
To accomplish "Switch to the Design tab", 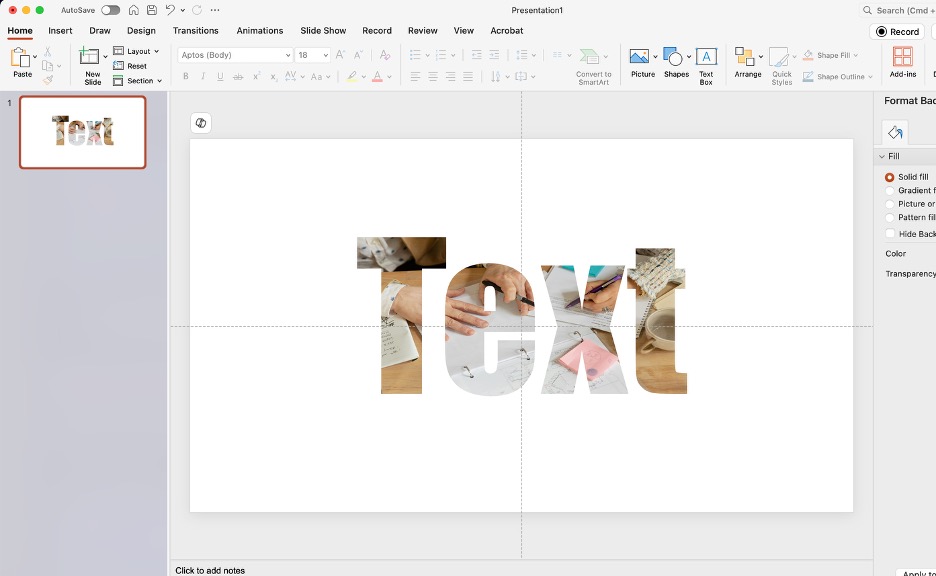I will [141, 31].
